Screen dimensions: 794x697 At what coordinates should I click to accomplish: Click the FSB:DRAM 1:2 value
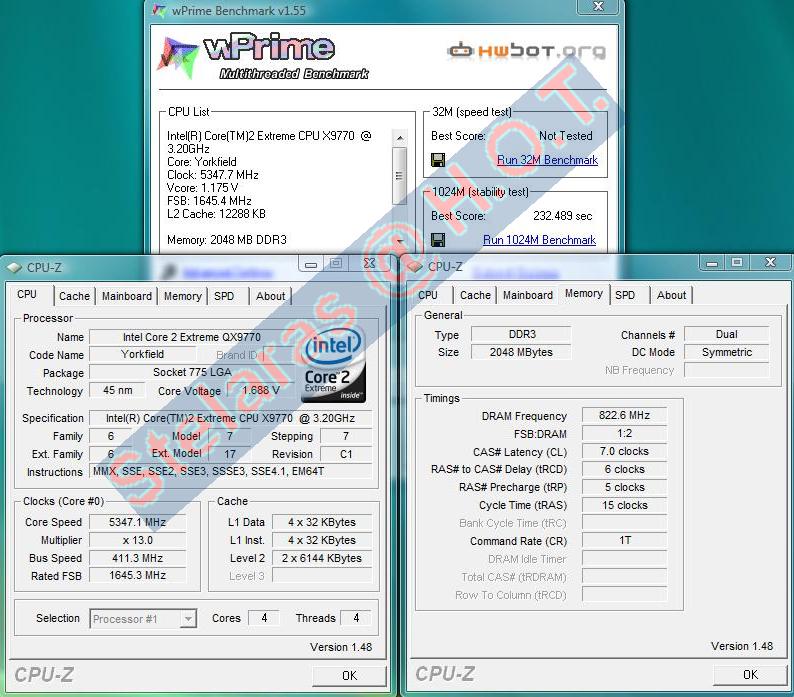[624, 434]
